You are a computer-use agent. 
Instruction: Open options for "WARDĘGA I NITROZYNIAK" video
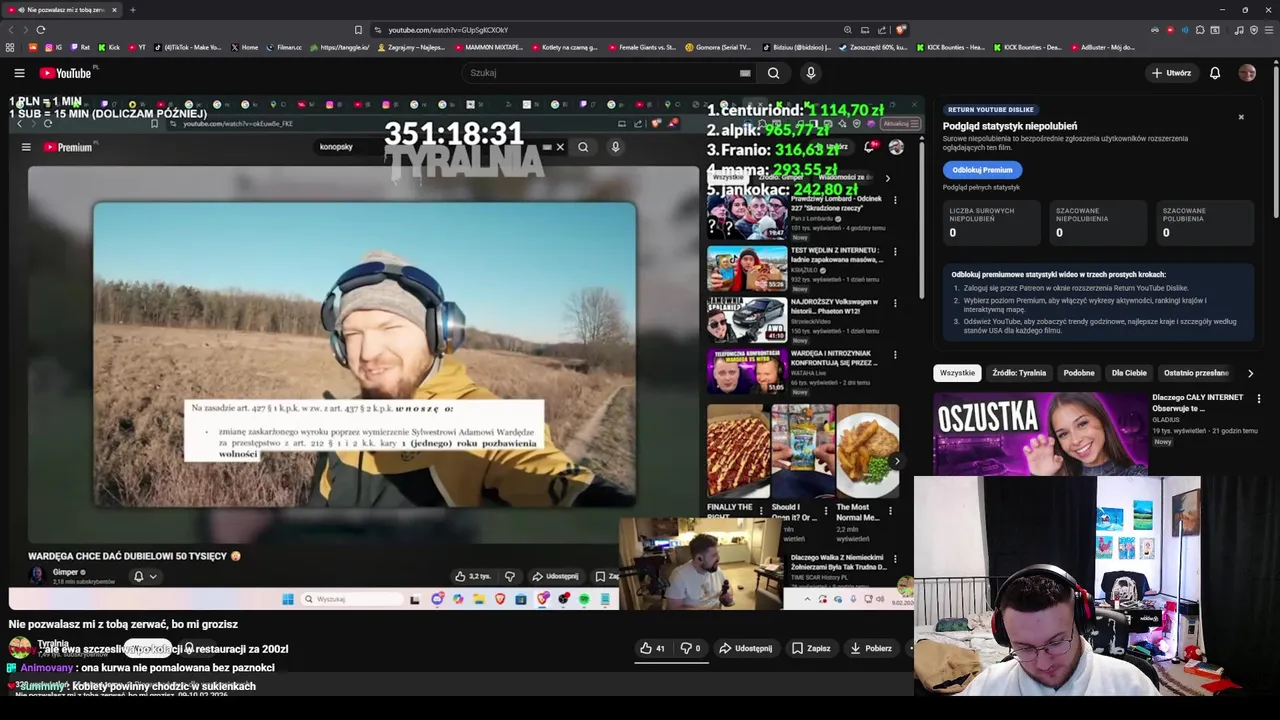click(x=895, y=354)
